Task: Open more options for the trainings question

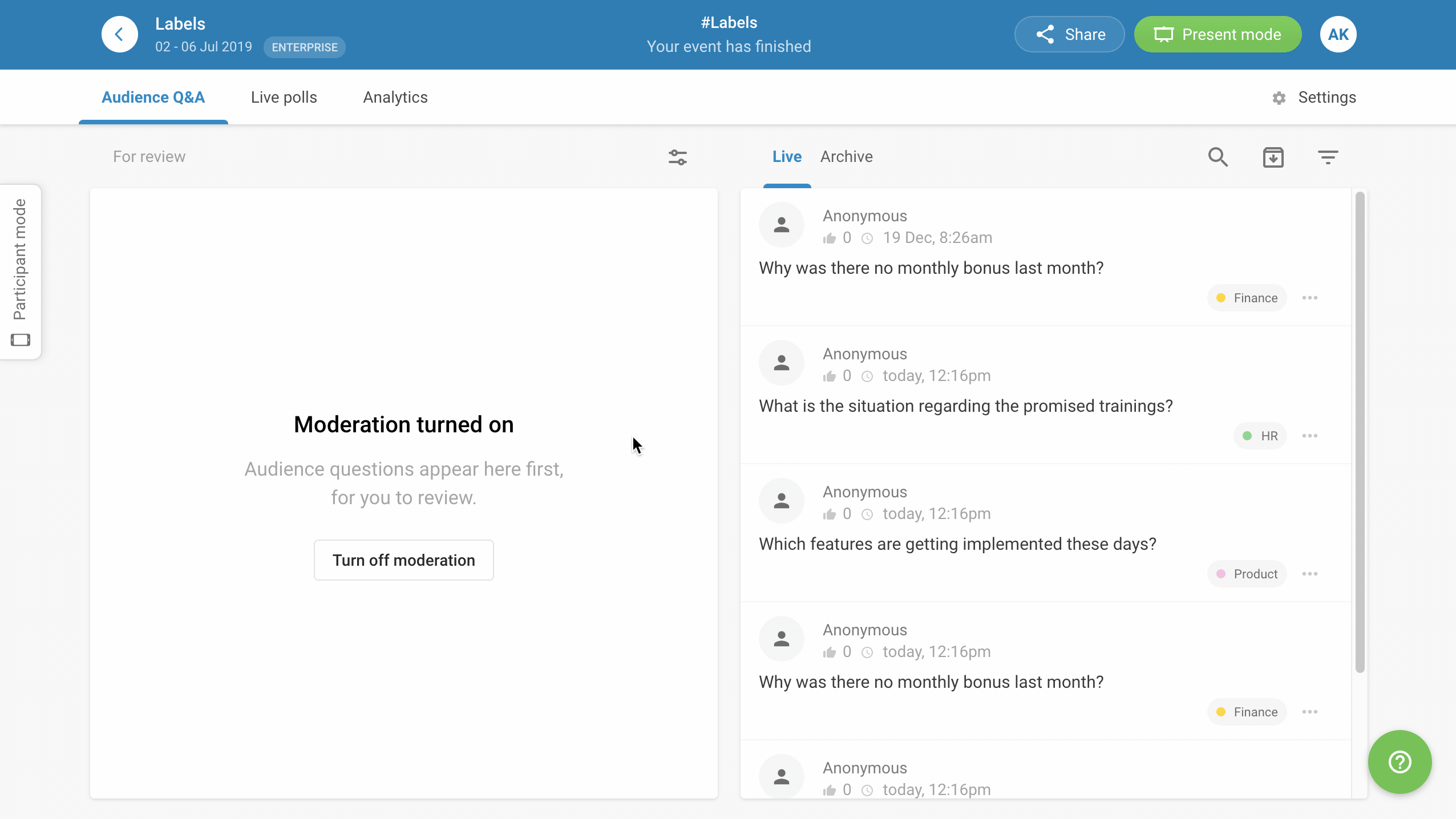Action: 1309,436
